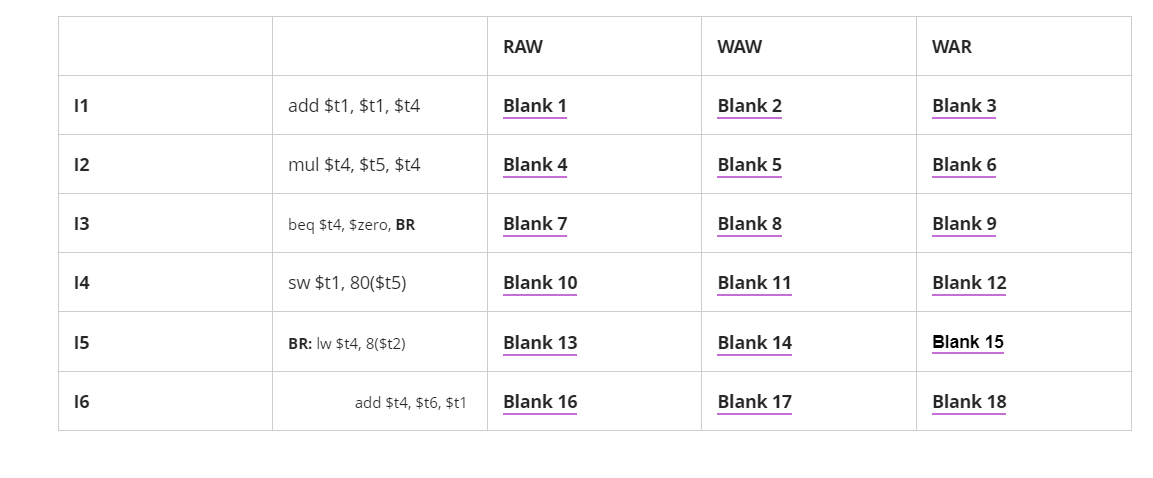
Task: Open Blank 16 in the I6 row
Action: (540, 402)
